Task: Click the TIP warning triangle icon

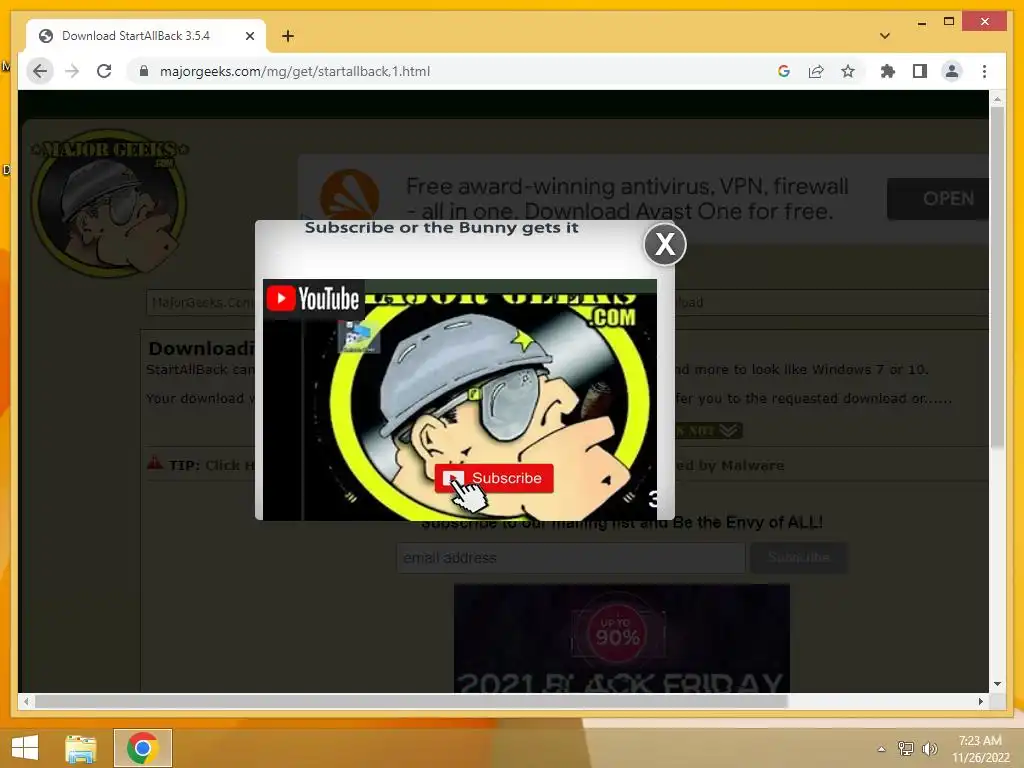Action: (155, 463)
